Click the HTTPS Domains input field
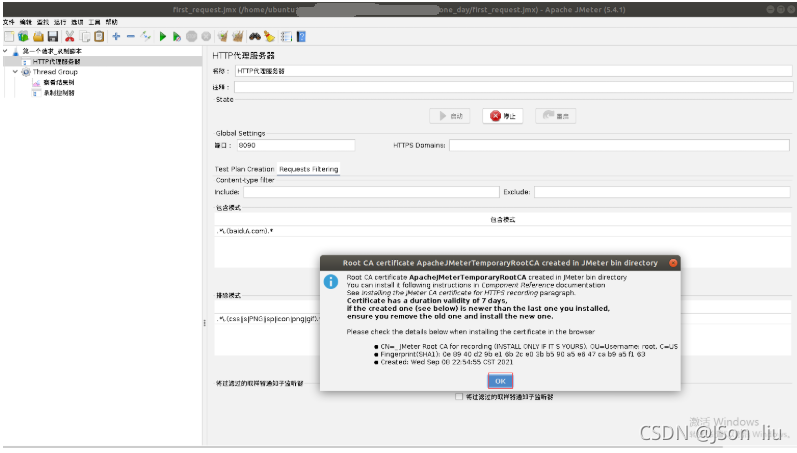 [619, 145]
